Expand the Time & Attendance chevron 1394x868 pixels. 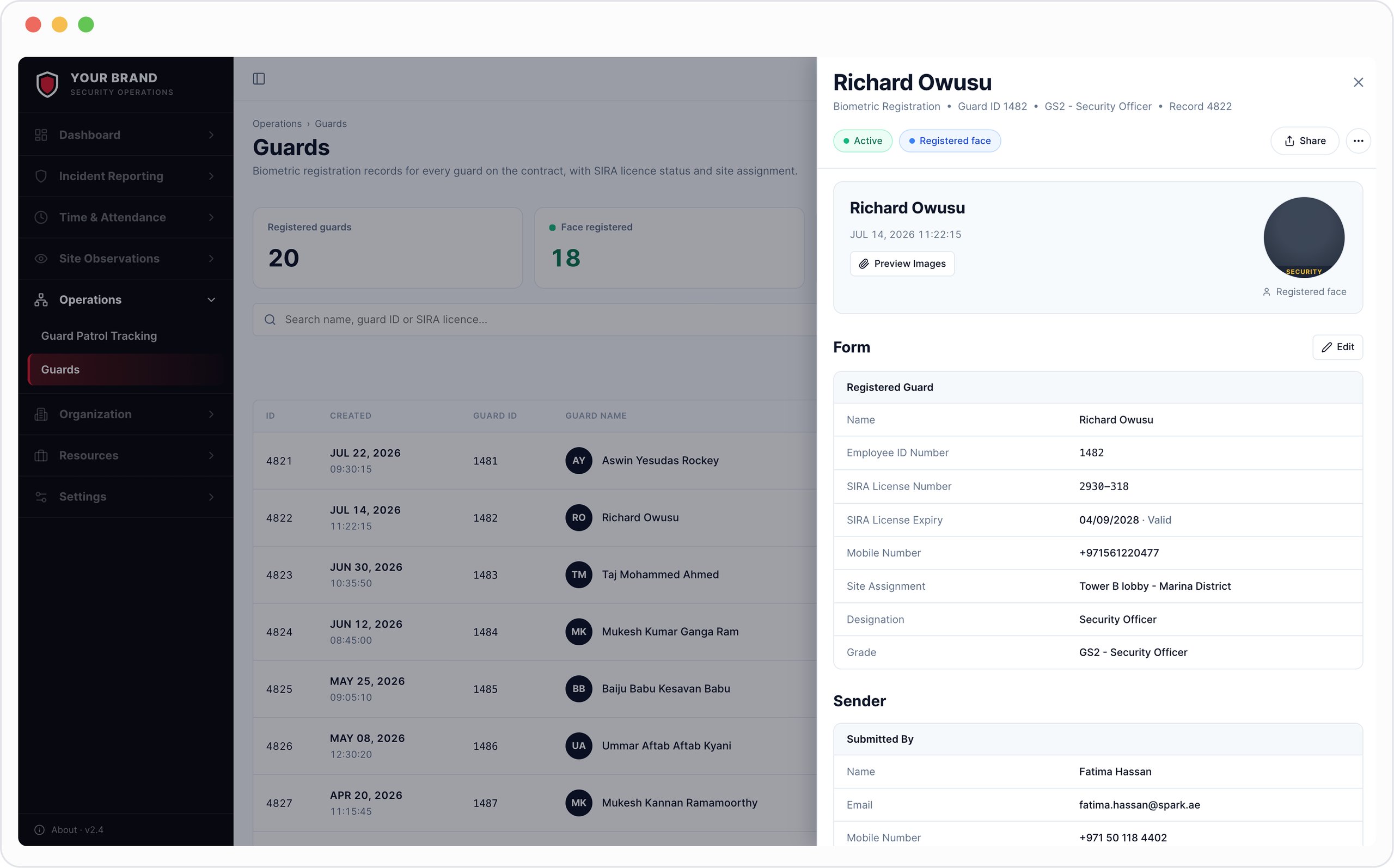click(211, 218)
